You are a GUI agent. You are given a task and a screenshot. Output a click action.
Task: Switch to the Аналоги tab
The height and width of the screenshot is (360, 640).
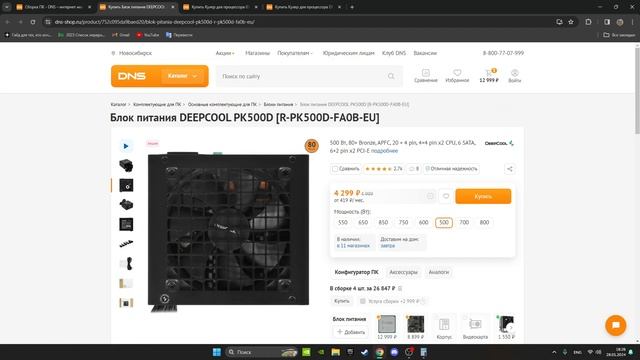pos(439,272)
